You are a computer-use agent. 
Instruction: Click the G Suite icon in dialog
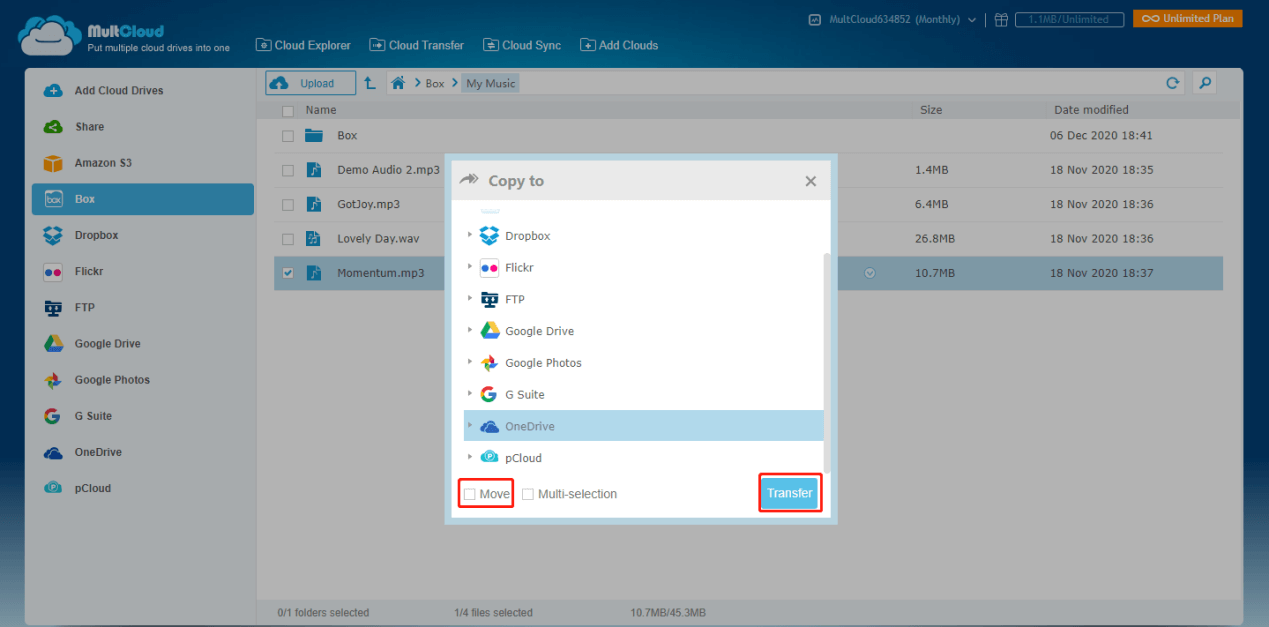[489, 394]
